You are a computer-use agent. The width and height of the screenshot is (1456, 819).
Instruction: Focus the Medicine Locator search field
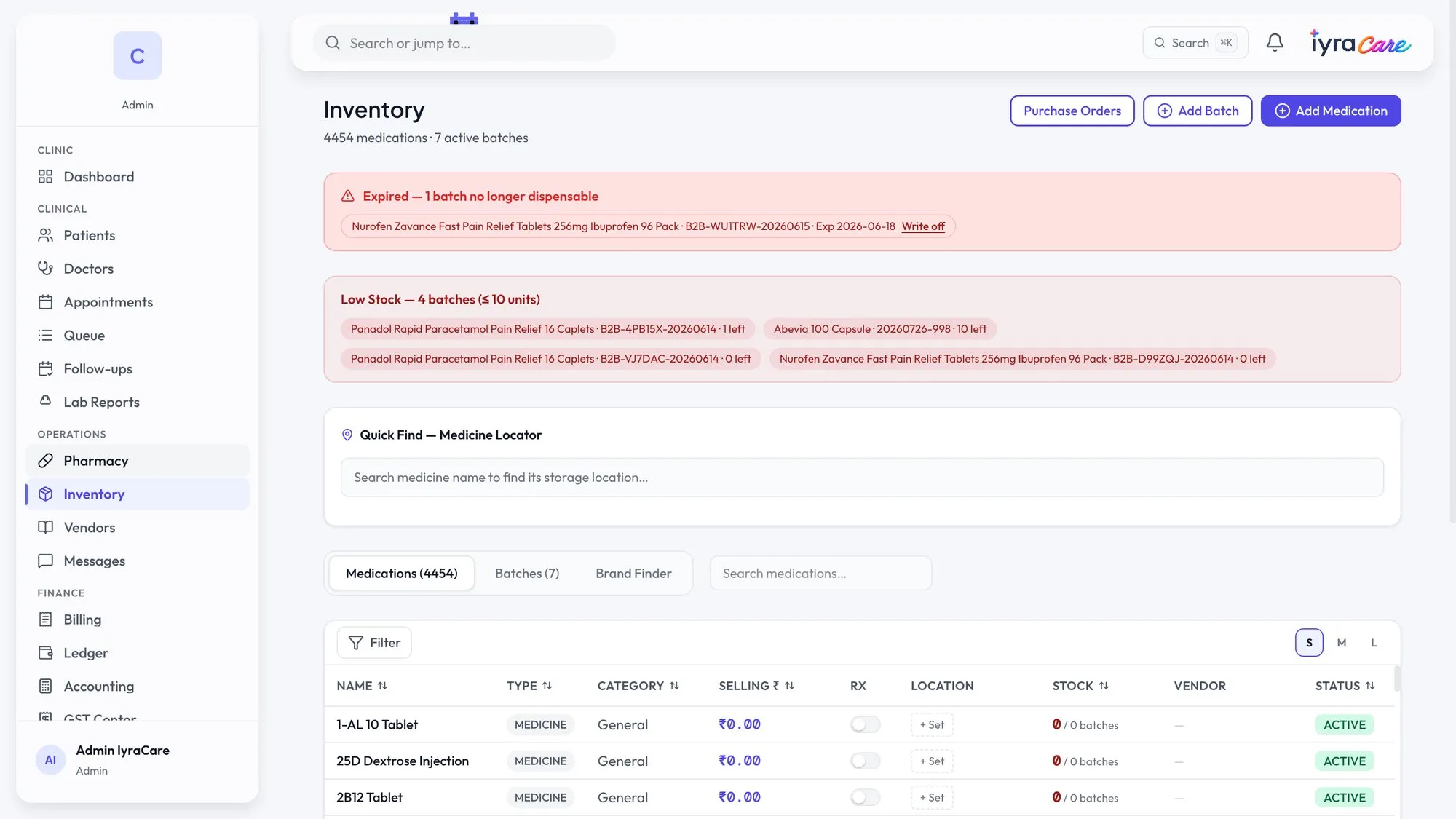coord(862,478)
